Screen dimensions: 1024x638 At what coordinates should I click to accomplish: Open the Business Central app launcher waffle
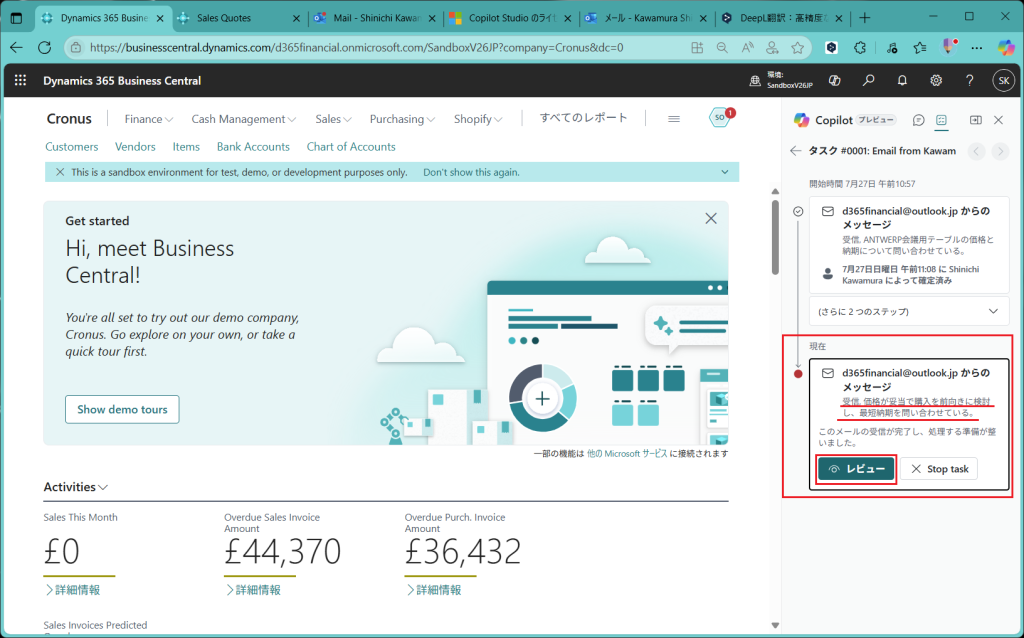20,80
